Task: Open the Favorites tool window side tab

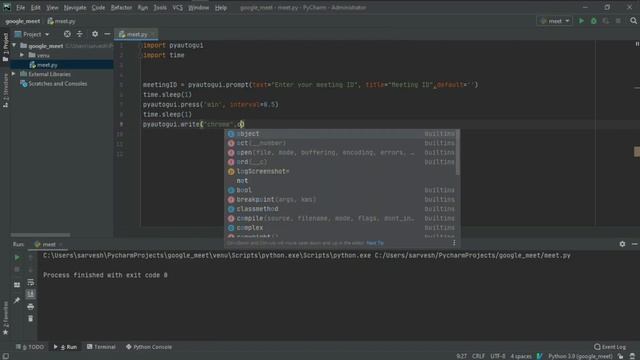Action: 5,318
